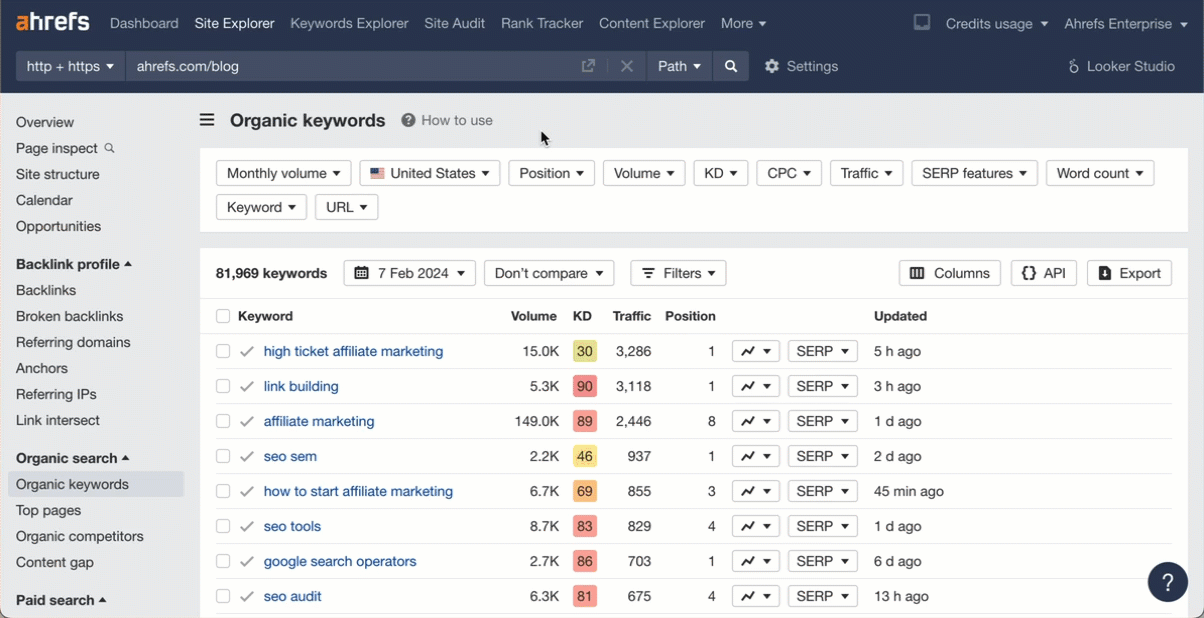Screen dimensions: 1204x618
Task: Select all keywords with the header checkbox
Action: pyautogui.click(x=223, y=316)
